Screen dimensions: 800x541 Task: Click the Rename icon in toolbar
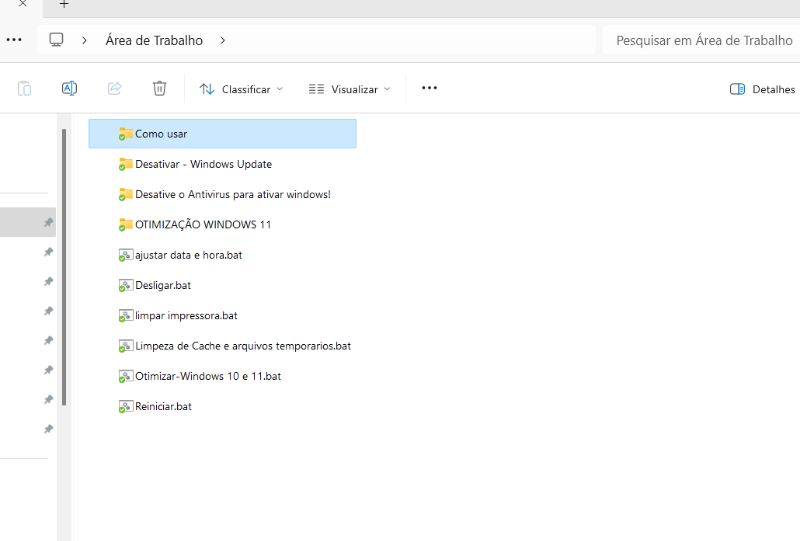coord(69,89)
